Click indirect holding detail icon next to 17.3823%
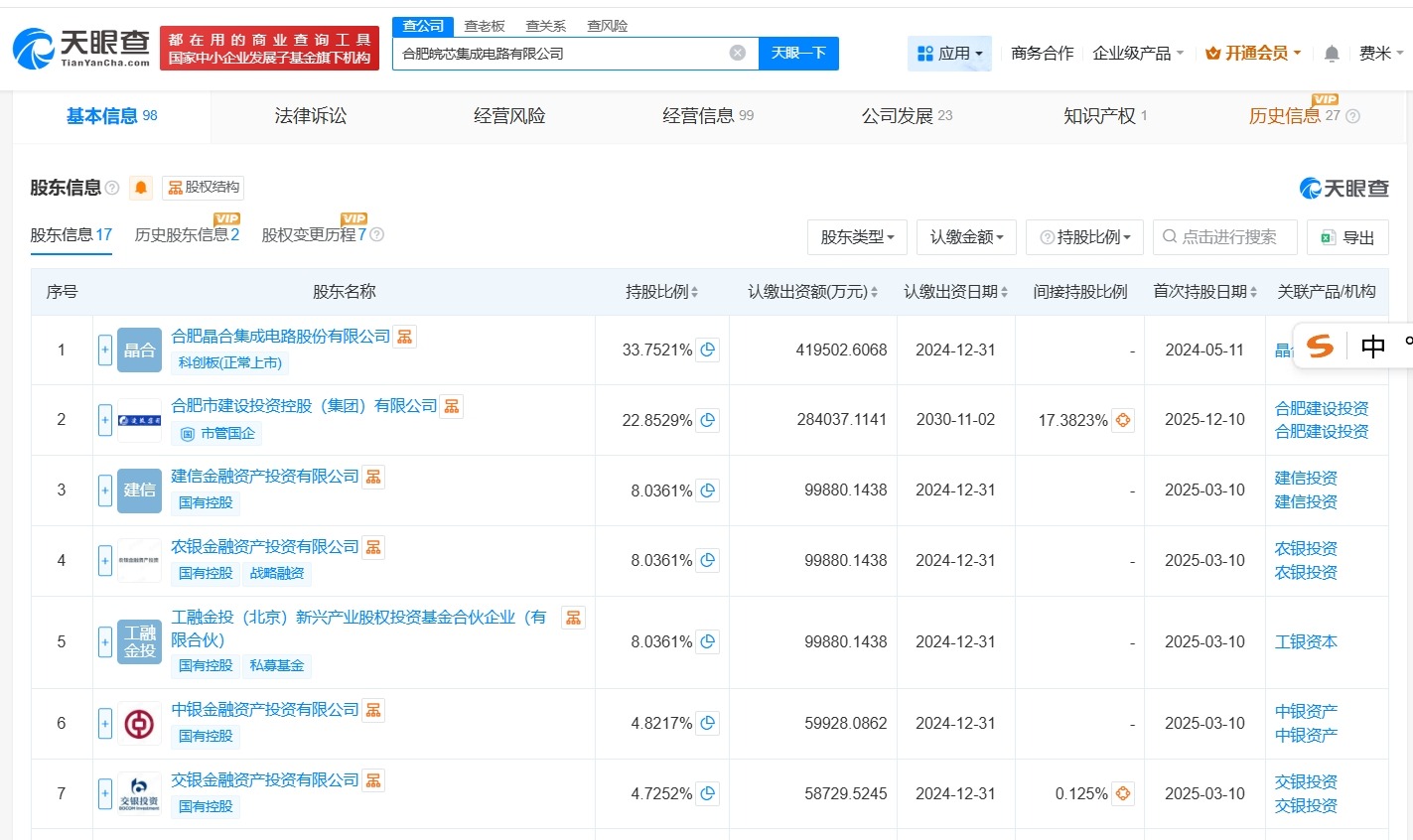This screenshot has width=1413, height=840. pyautogui.click(x=1122, y=419)
